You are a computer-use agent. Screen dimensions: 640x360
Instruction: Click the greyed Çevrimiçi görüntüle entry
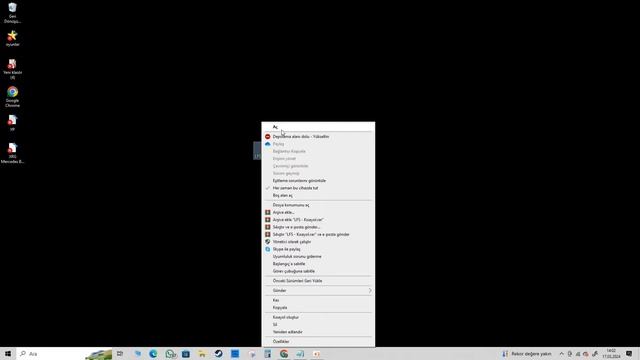[x=318, y=166]
